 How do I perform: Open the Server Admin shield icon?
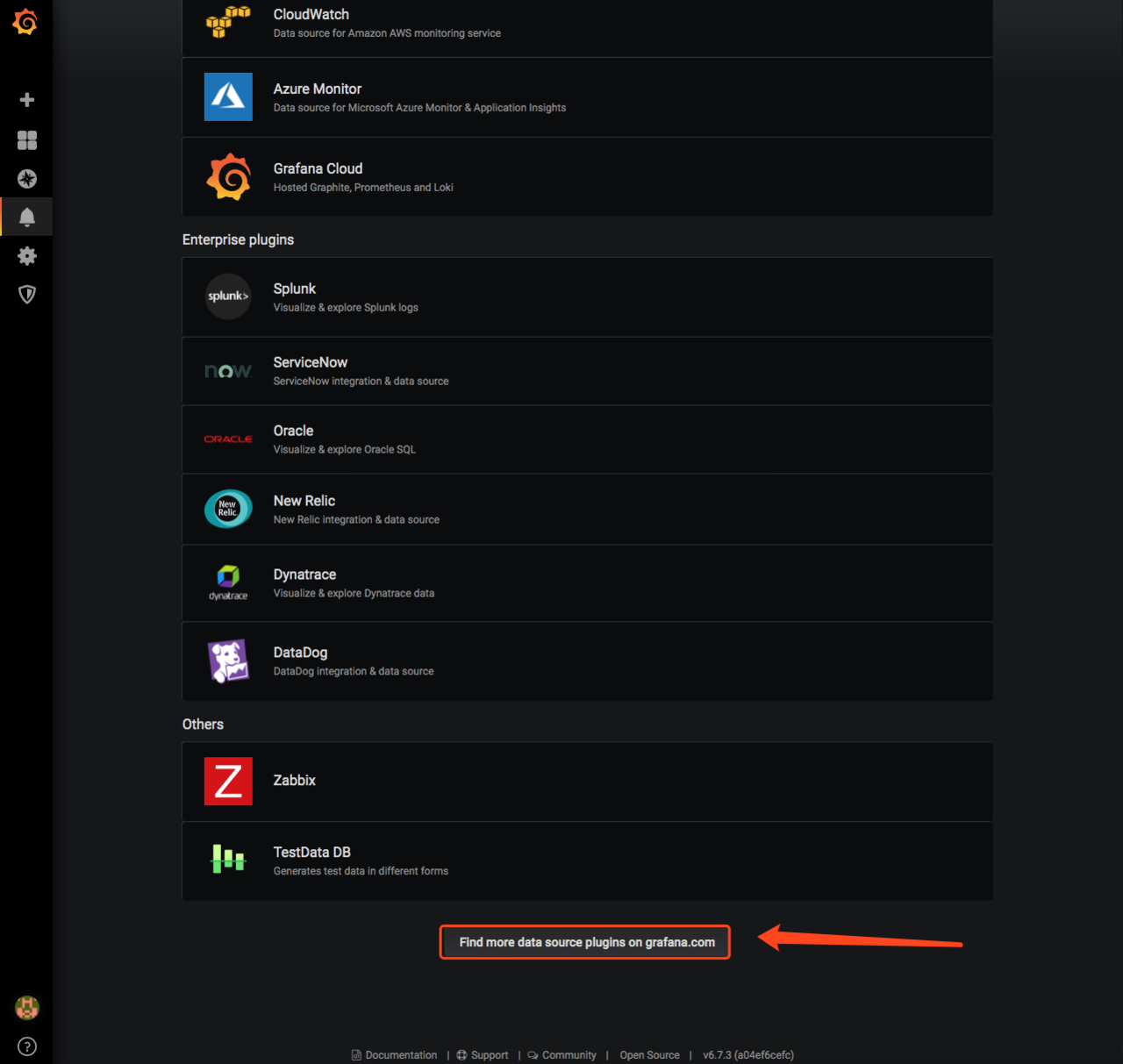tap(27, 295)
